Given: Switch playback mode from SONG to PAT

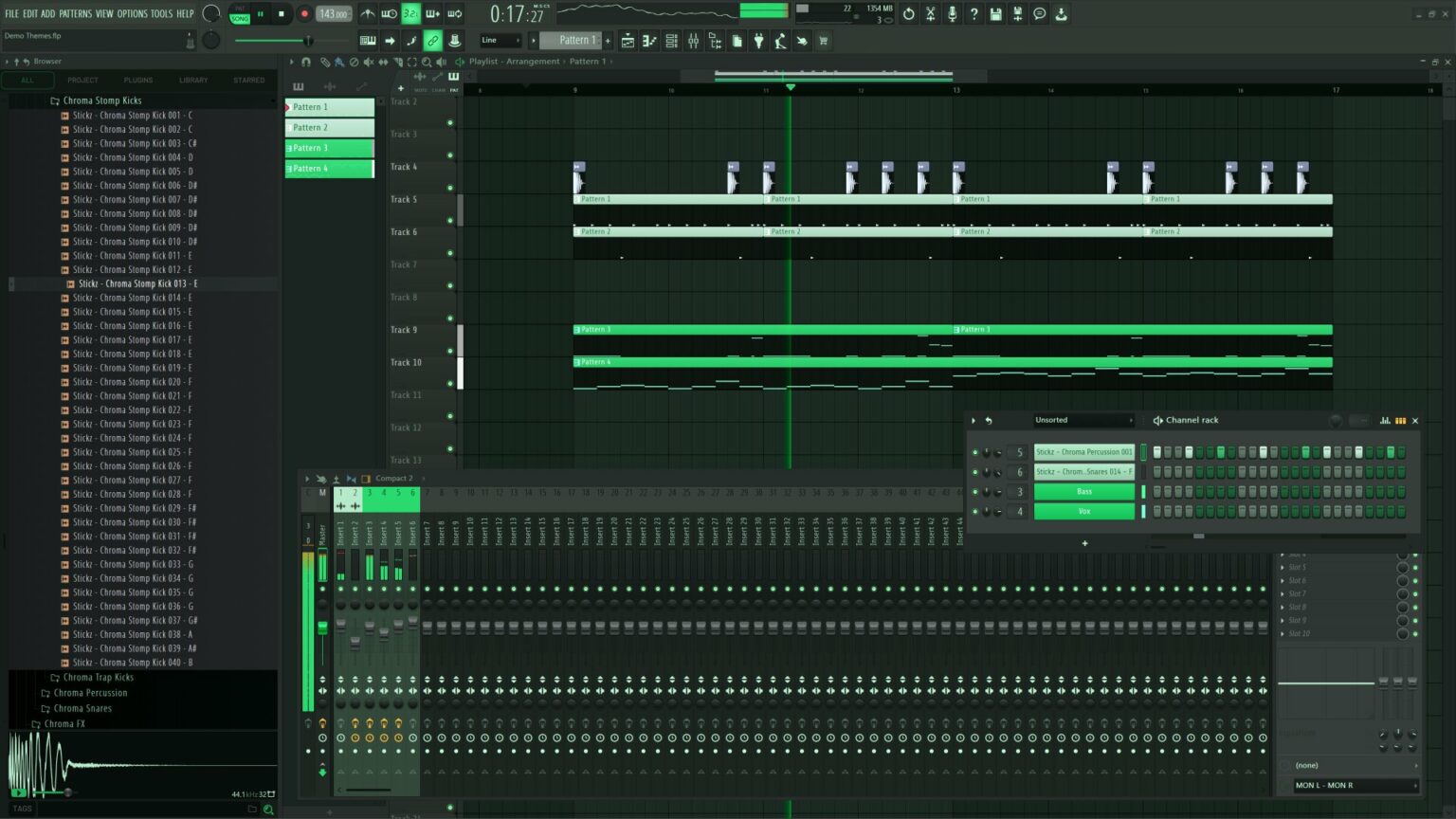Looking at the screenshot, I should point(237,8).
